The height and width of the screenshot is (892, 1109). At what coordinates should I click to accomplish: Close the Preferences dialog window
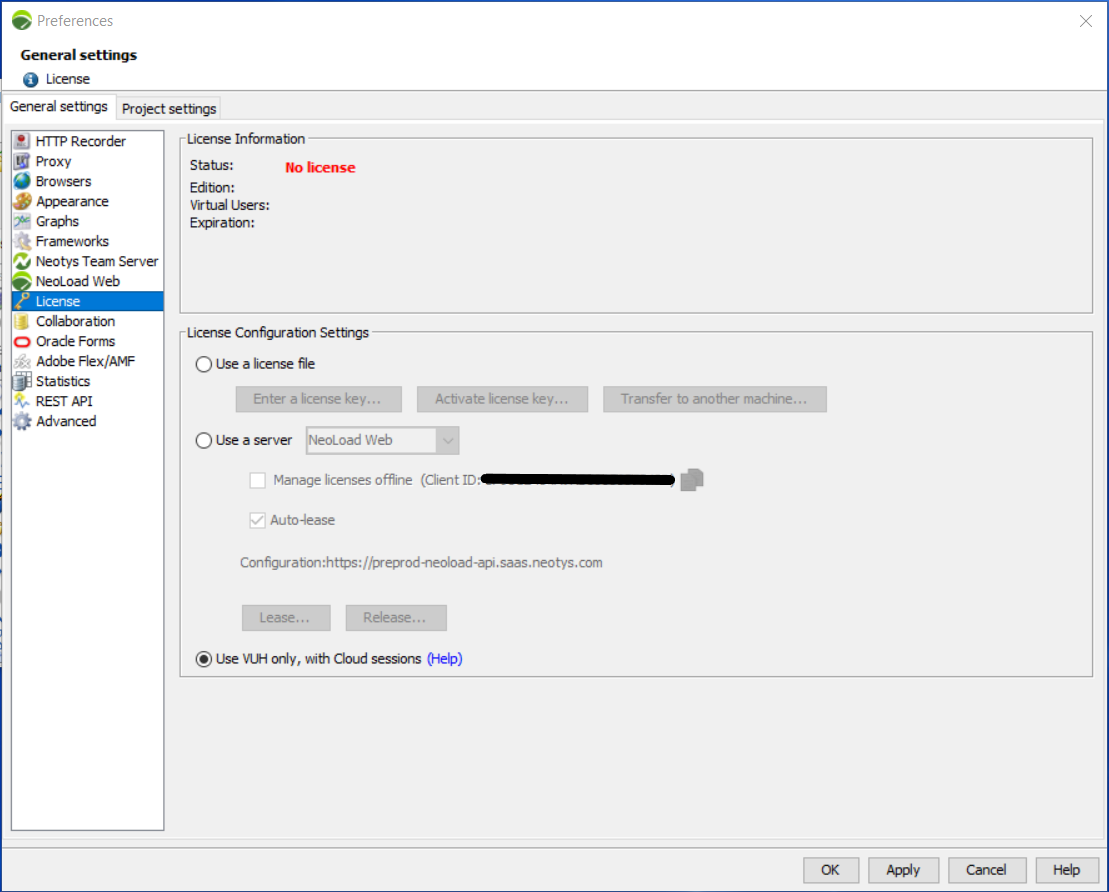pos(1086,21)
